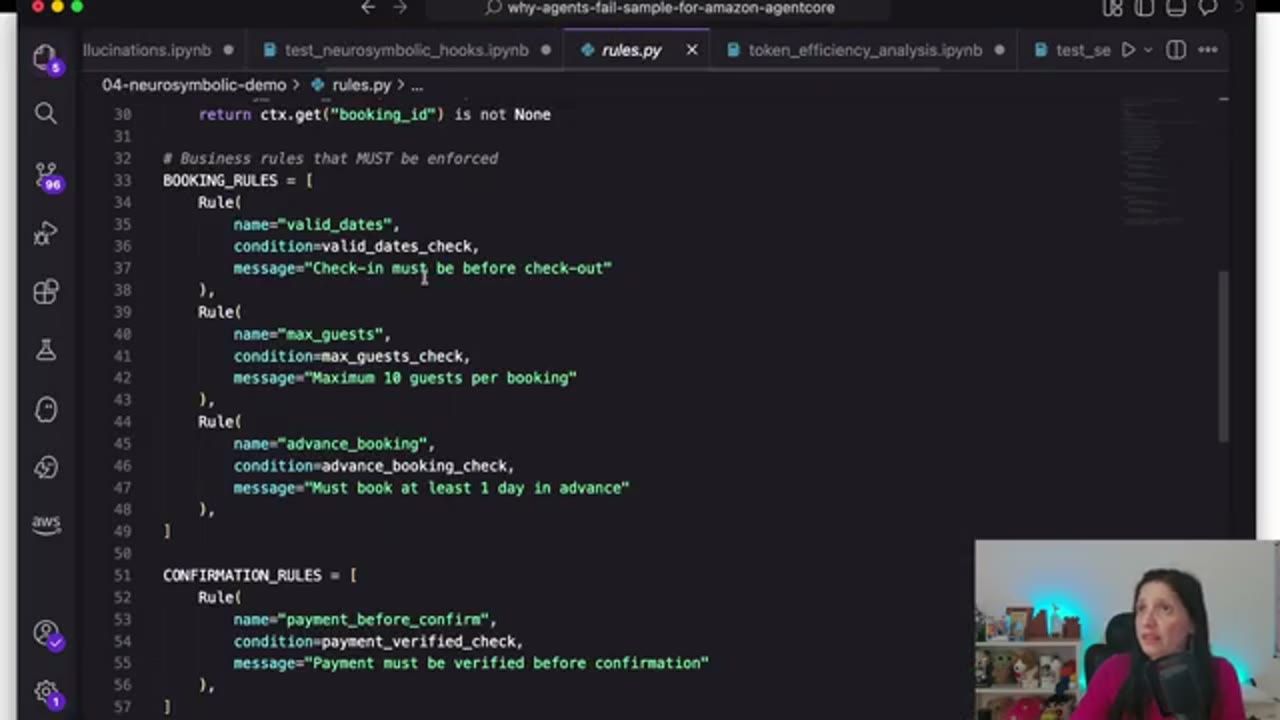
Task: Open the Accounts menu in activity bar
Action: click(x=46, y=634)
